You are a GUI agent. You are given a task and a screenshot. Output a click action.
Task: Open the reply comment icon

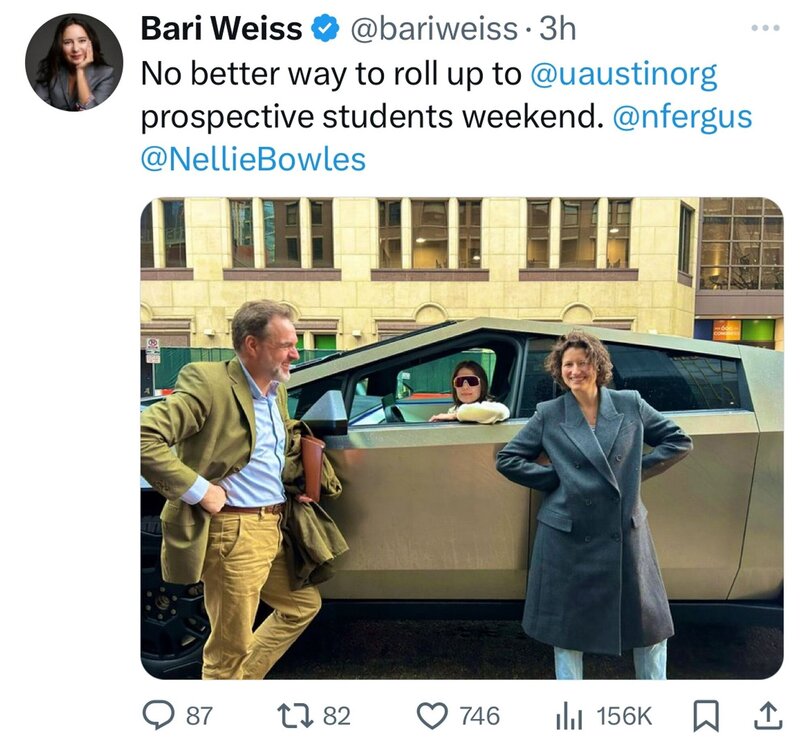(x=158, y=716)
